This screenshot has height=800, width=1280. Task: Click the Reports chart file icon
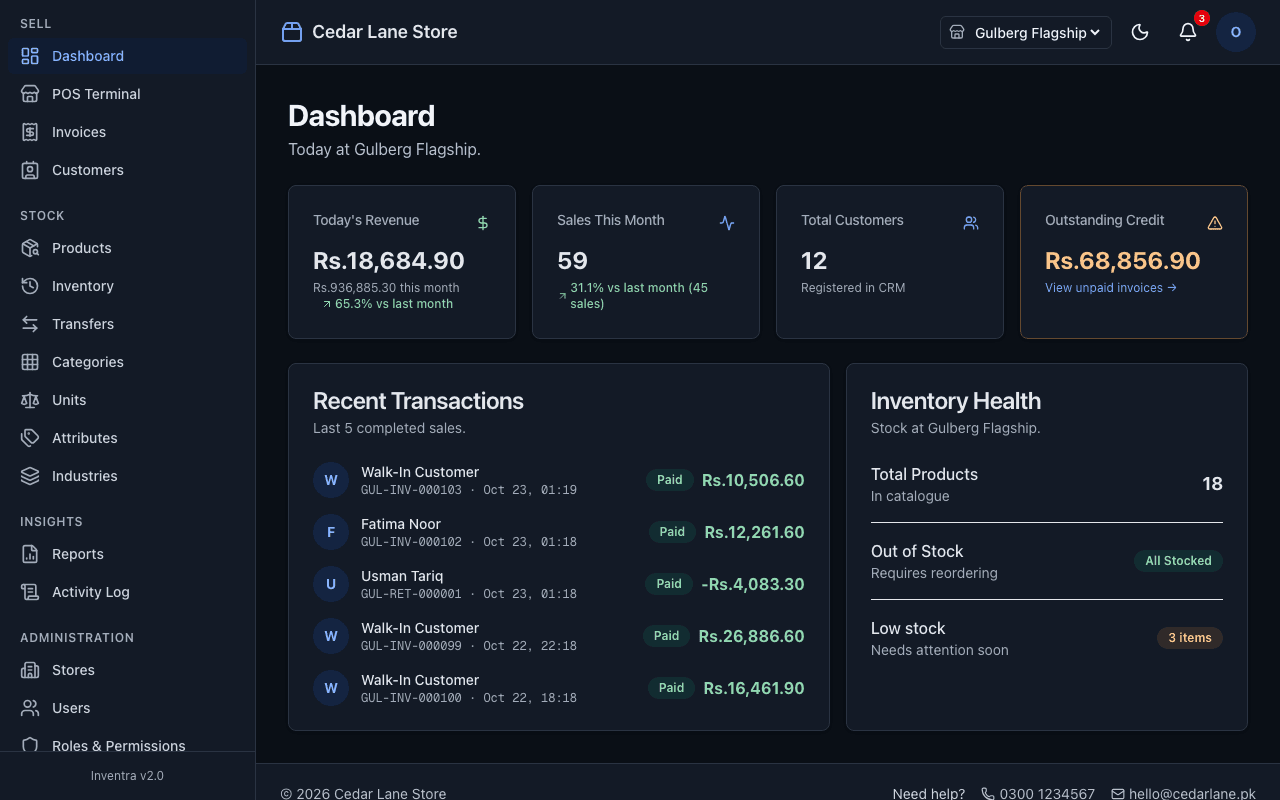(x=30, y=554)
